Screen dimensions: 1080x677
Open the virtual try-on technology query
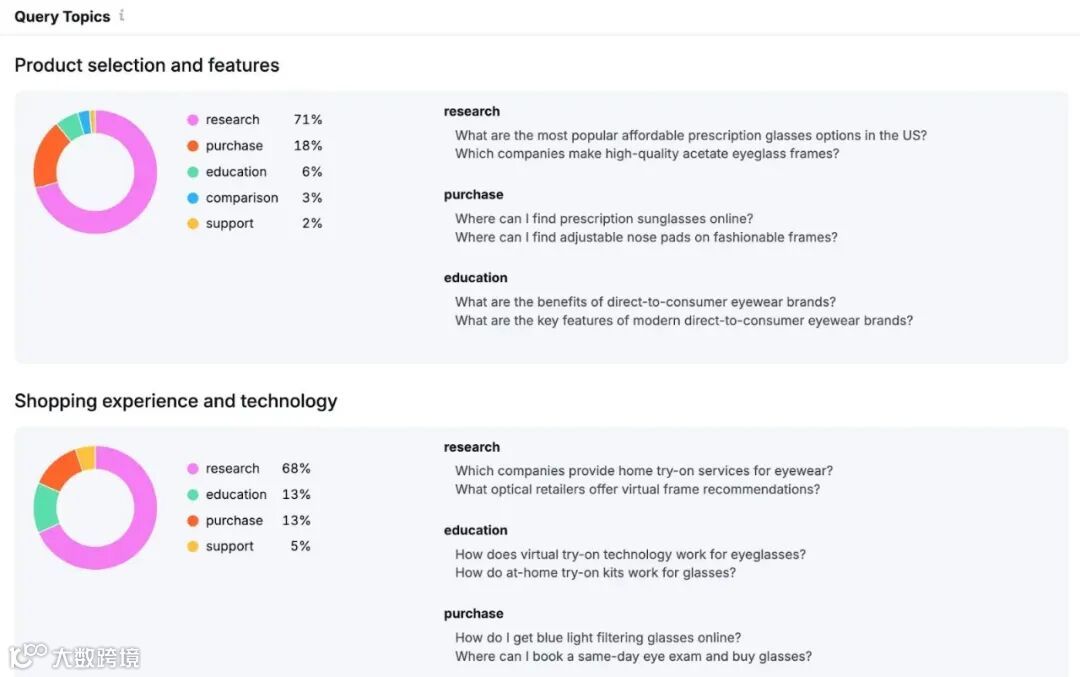(630, 554)
